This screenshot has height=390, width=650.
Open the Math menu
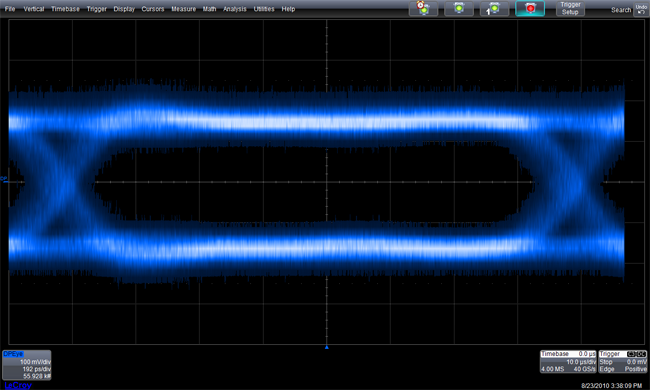coord(209,9)
